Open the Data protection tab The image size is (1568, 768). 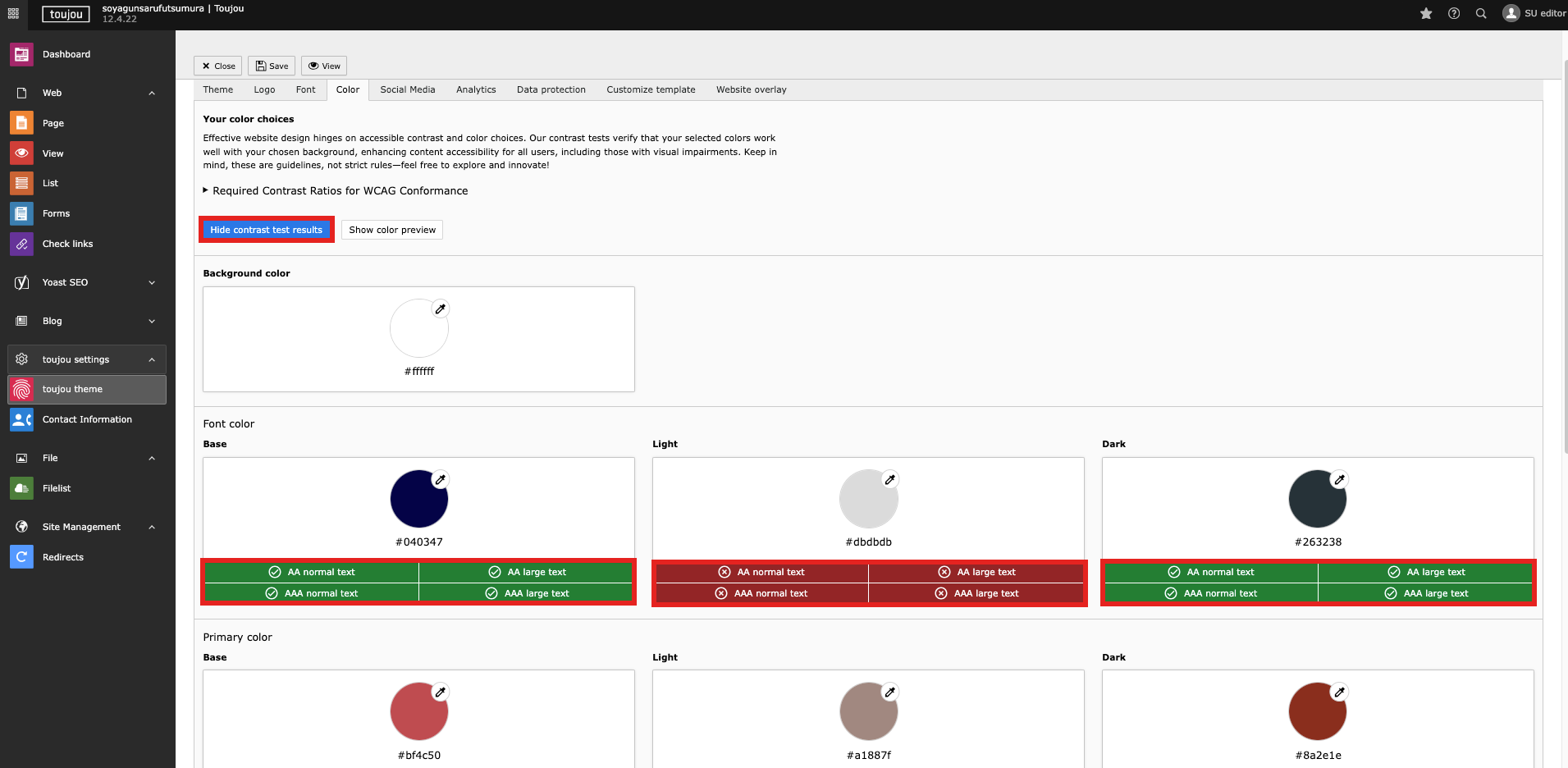click(551, 89)
